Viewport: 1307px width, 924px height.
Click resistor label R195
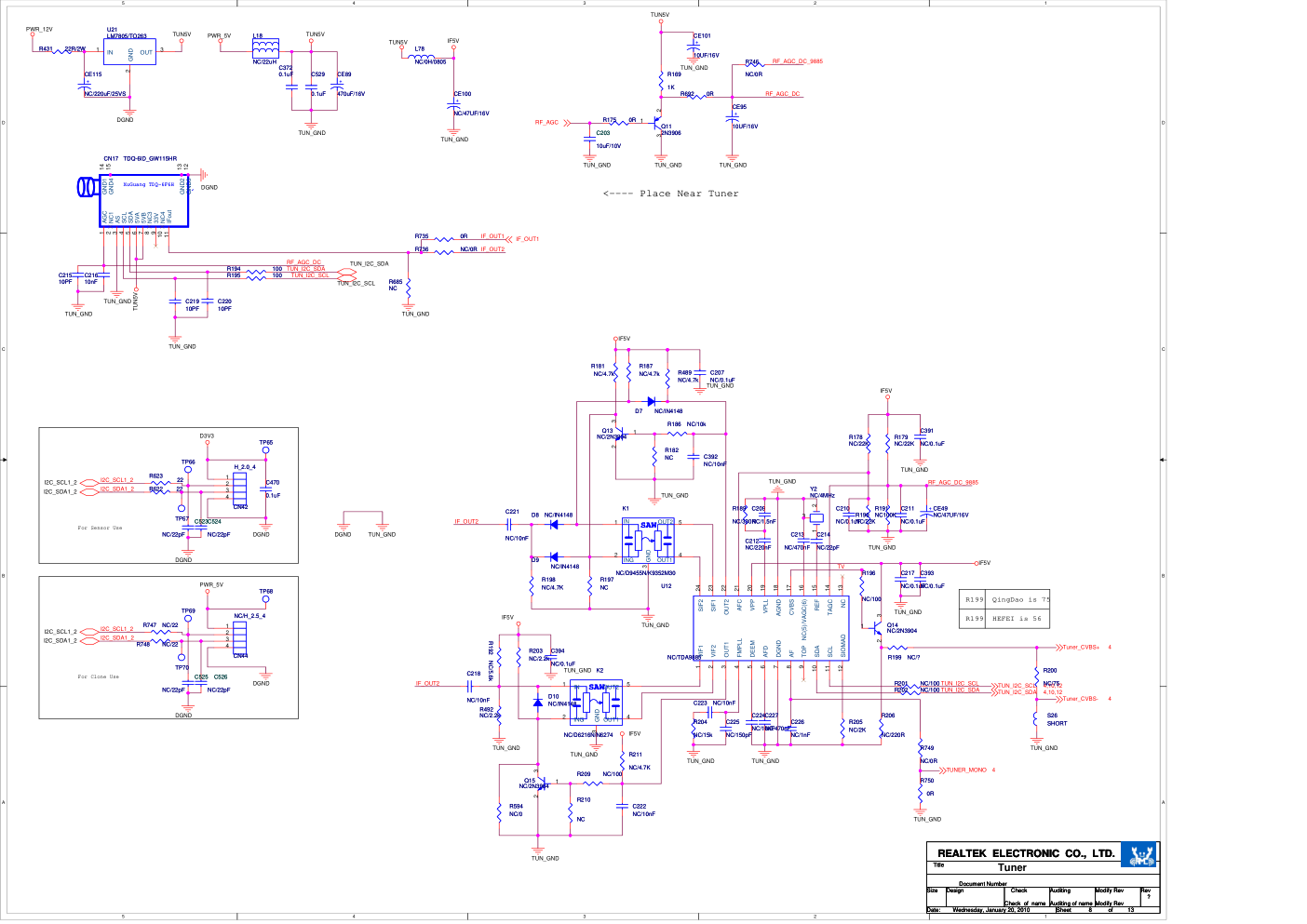234,275
